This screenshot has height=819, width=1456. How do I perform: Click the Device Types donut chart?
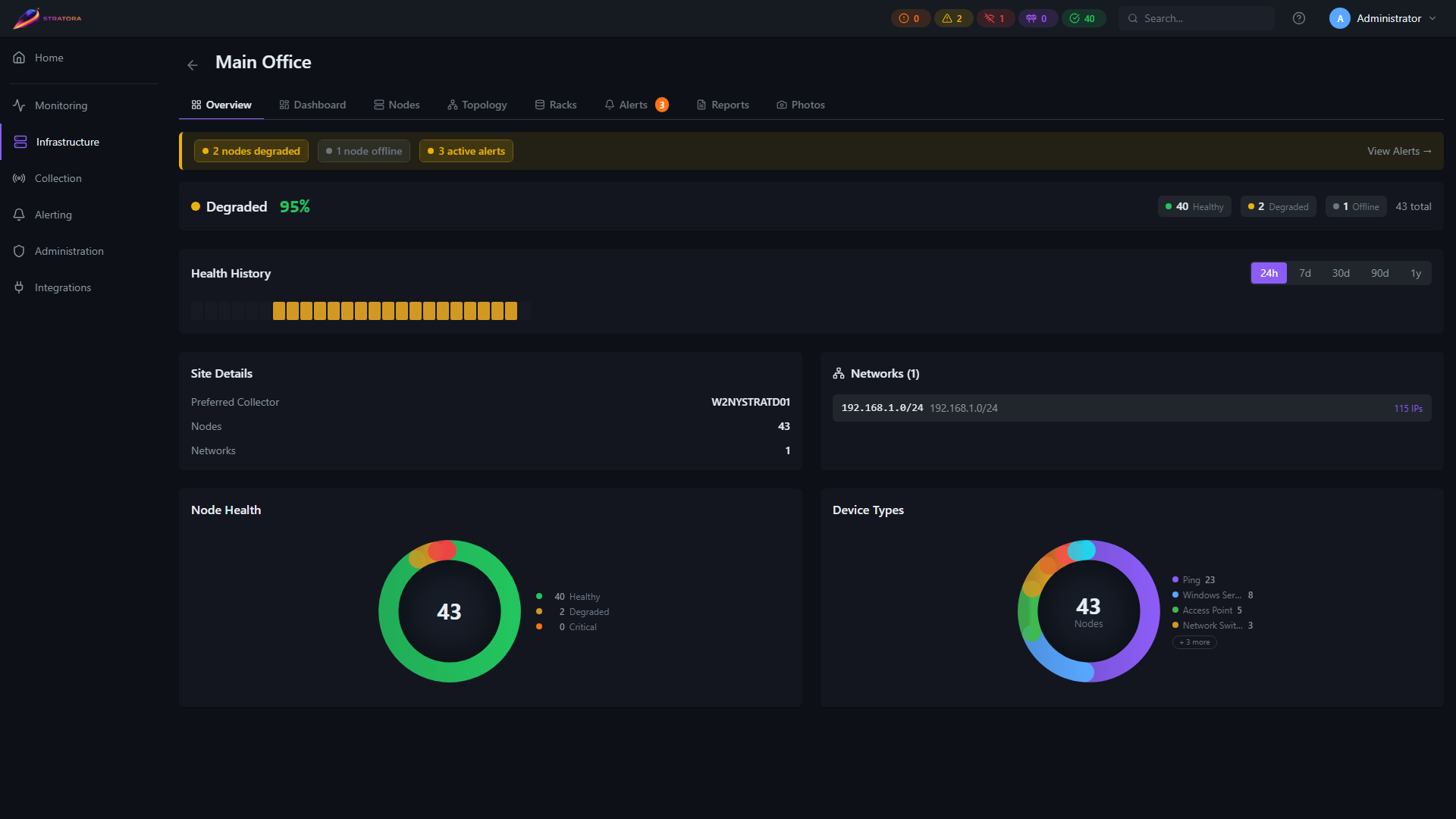pos(1089,611)
